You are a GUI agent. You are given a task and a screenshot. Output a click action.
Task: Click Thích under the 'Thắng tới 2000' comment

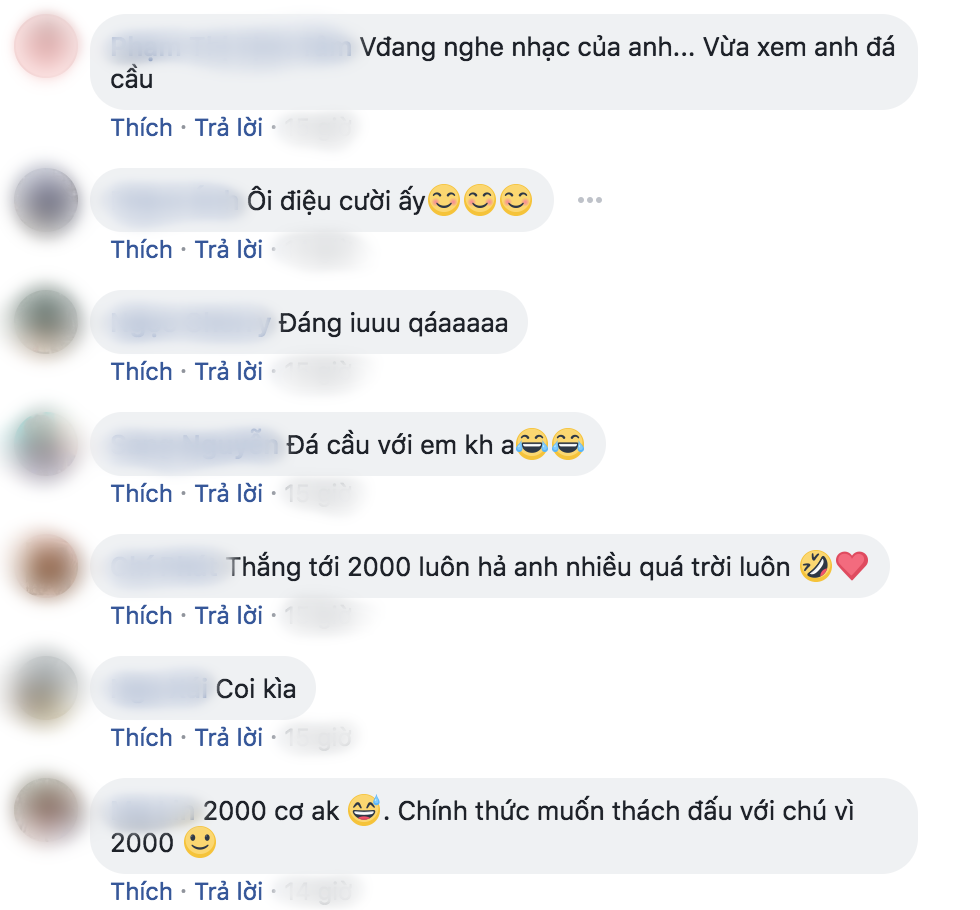(x=142, y=616)
